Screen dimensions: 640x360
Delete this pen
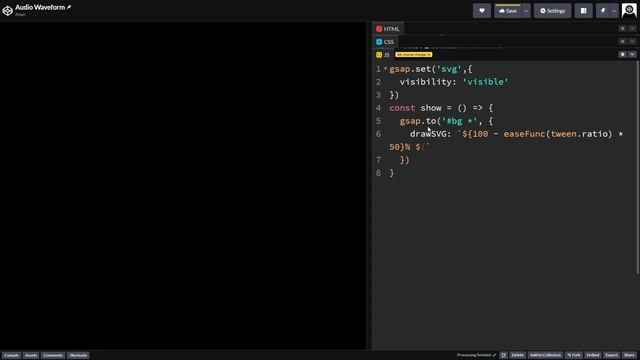coord(518,355)
